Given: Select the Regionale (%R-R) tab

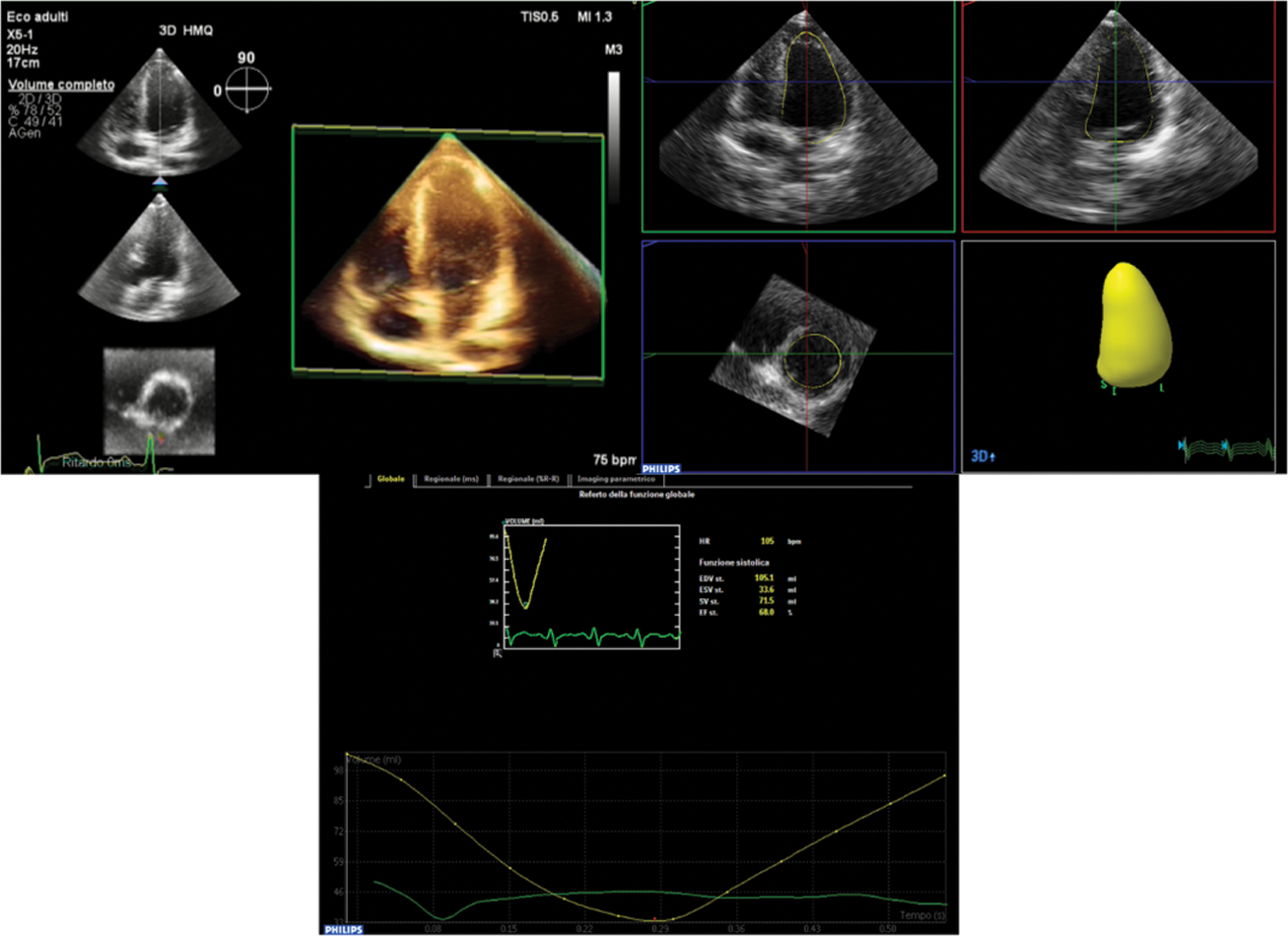Looking at the screenshot, I should (x=528, y=480).
